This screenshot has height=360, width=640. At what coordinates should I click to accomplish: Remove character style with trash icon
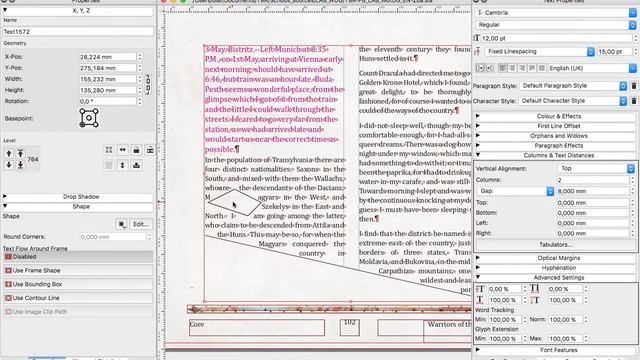(x=633, y=101)
